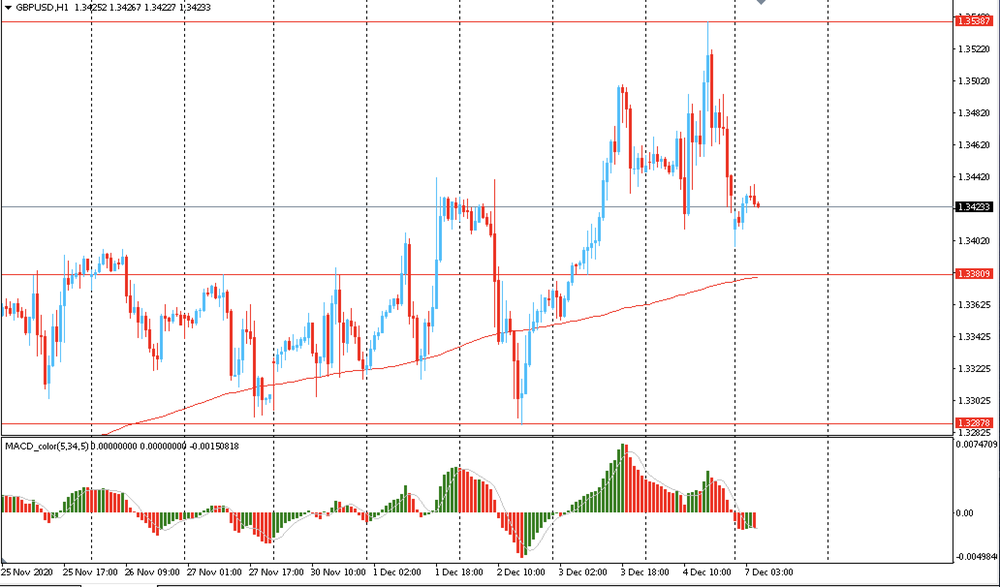Click the 27 Nov 17:00 time axis label
The width and height of the screenshot is (1000, 587).
(275, 572)
